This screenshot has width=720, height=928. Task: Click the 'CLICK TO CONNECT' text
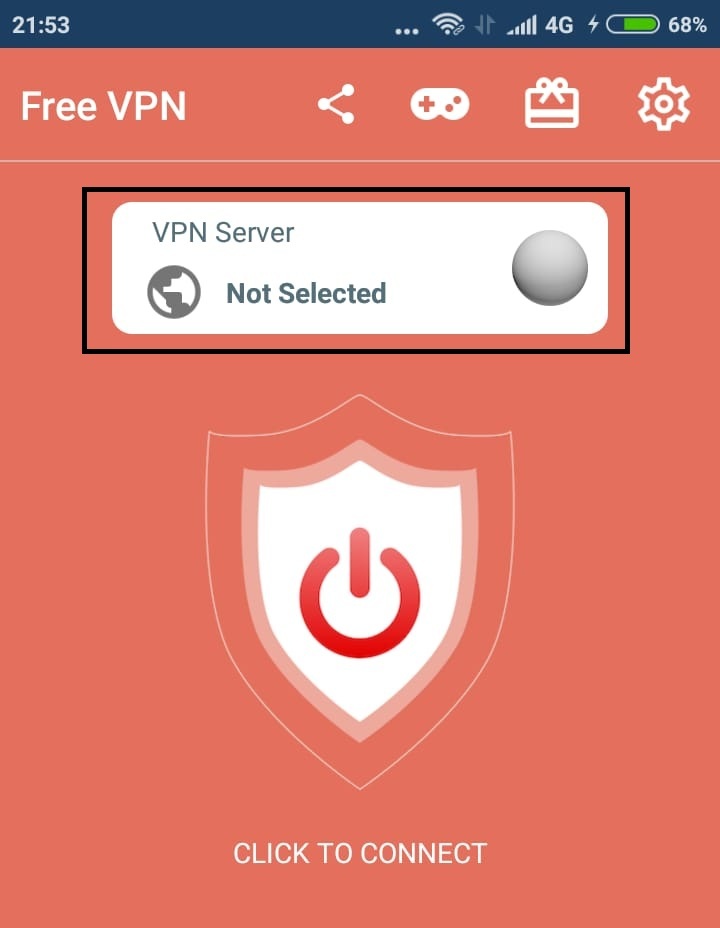[360, 853]
